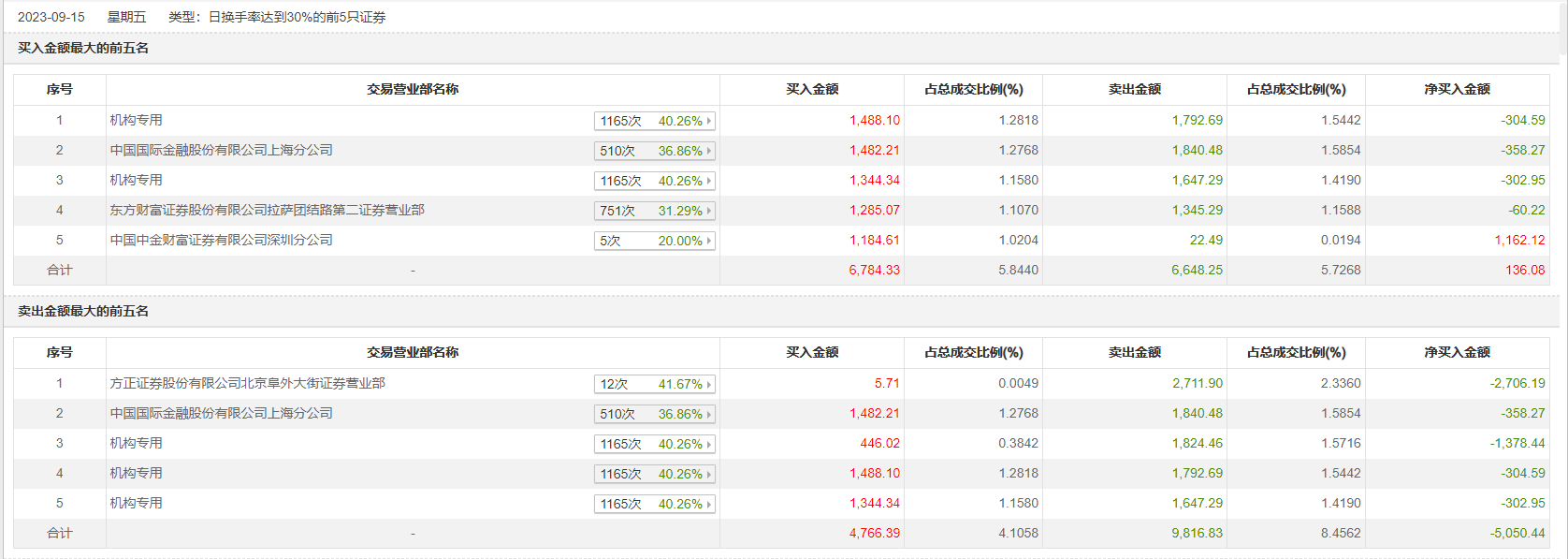Click 中国国际金融上海分公司 in the buy table
This screenshot has width=1568, height=559.
(x=221, y=150)
